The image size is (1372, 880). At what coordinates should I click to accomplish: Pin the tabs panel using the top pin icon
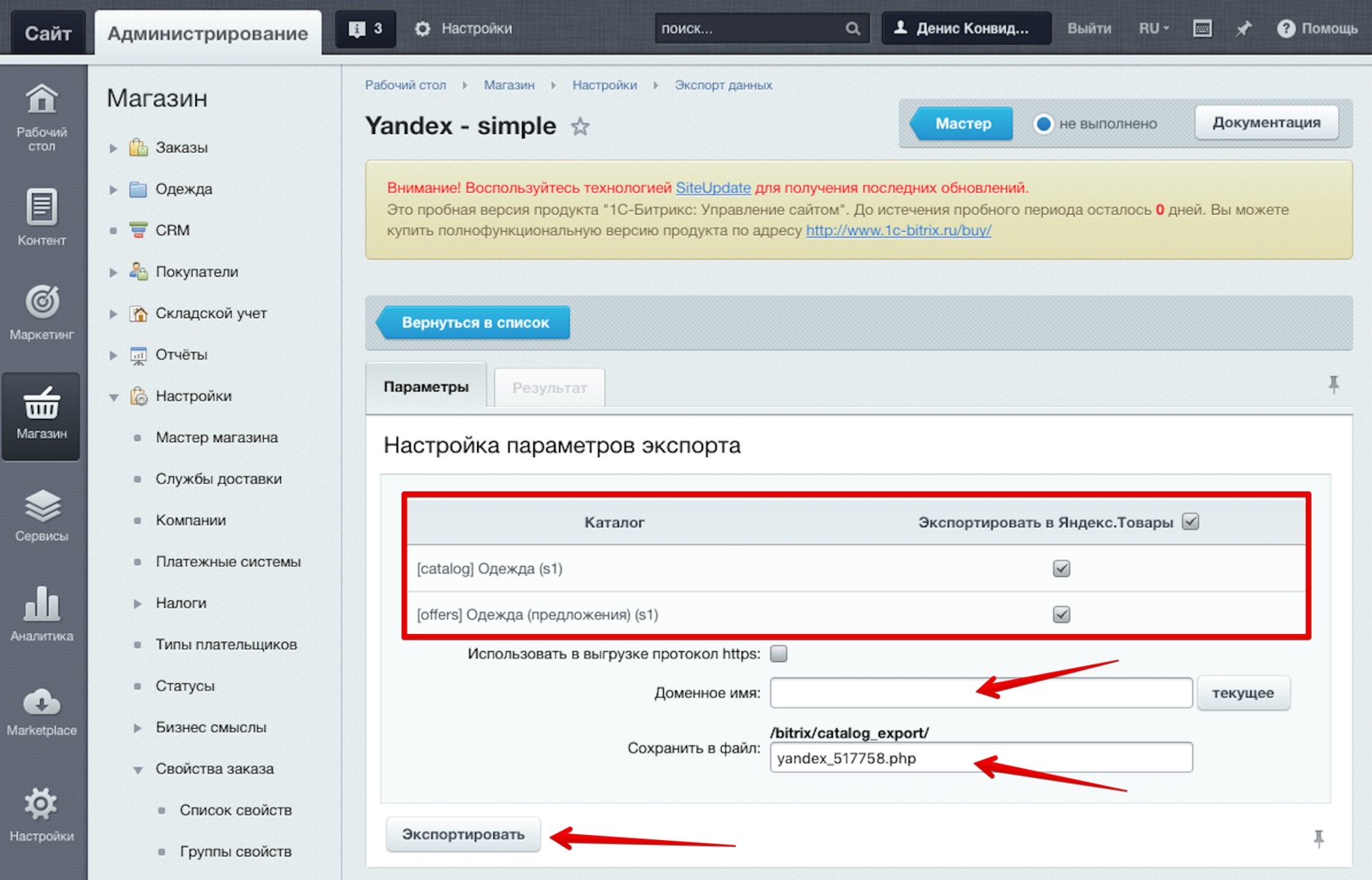point(1334,384)
